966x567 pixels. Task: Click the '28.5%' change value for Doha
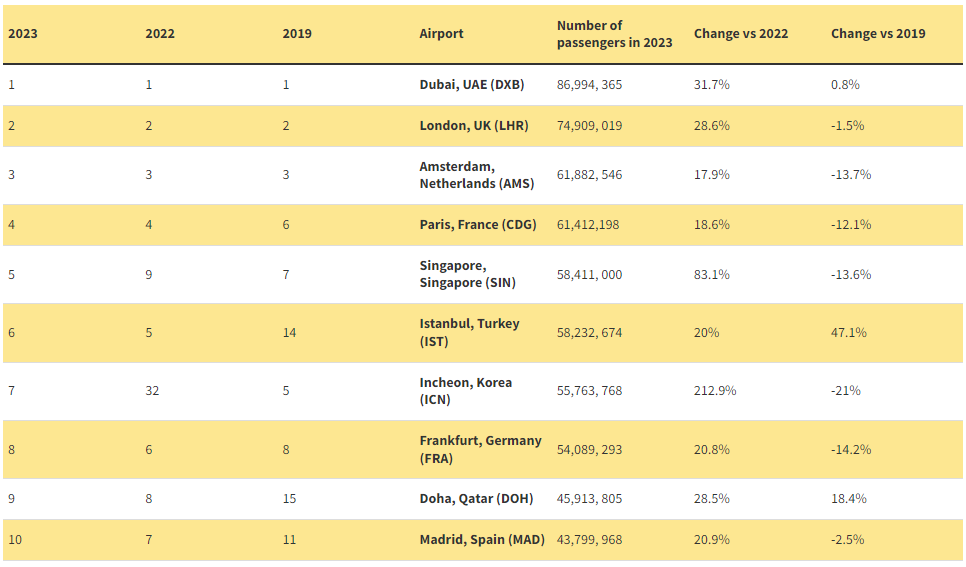pos(712,499)
